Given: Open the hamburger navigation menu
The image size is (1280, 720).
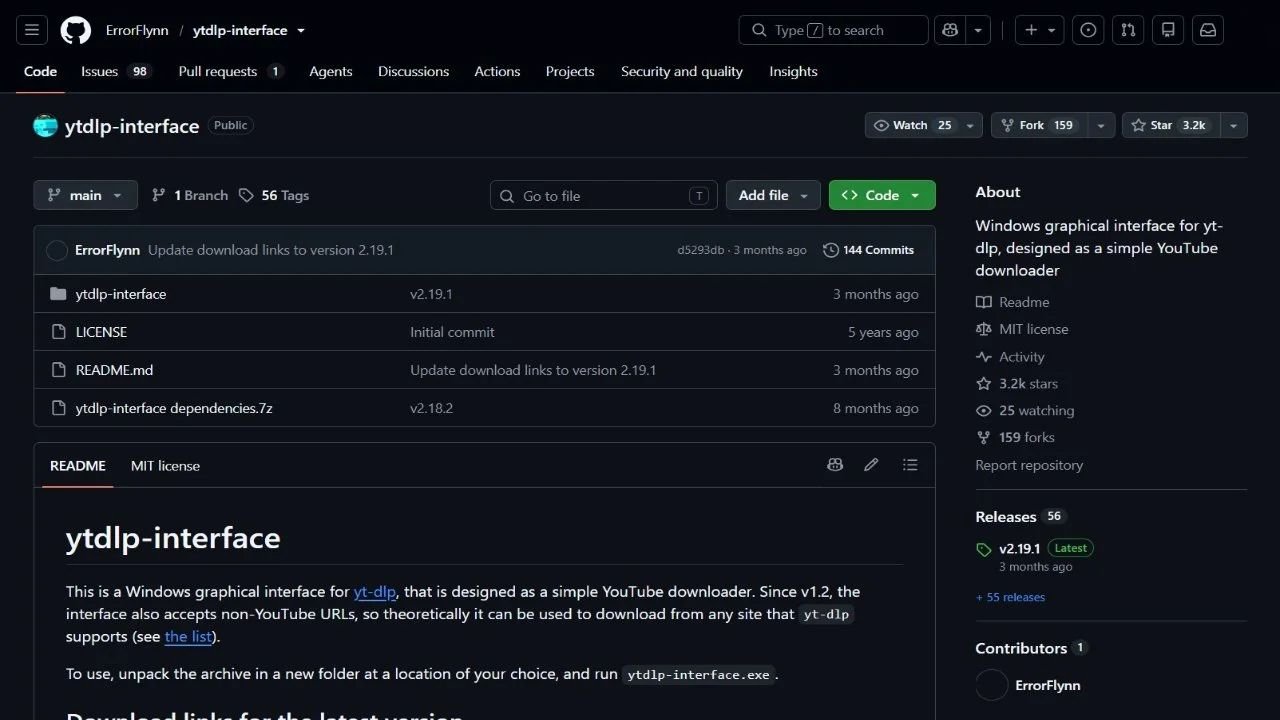Looking at the screenshot, I should [32, 30].
